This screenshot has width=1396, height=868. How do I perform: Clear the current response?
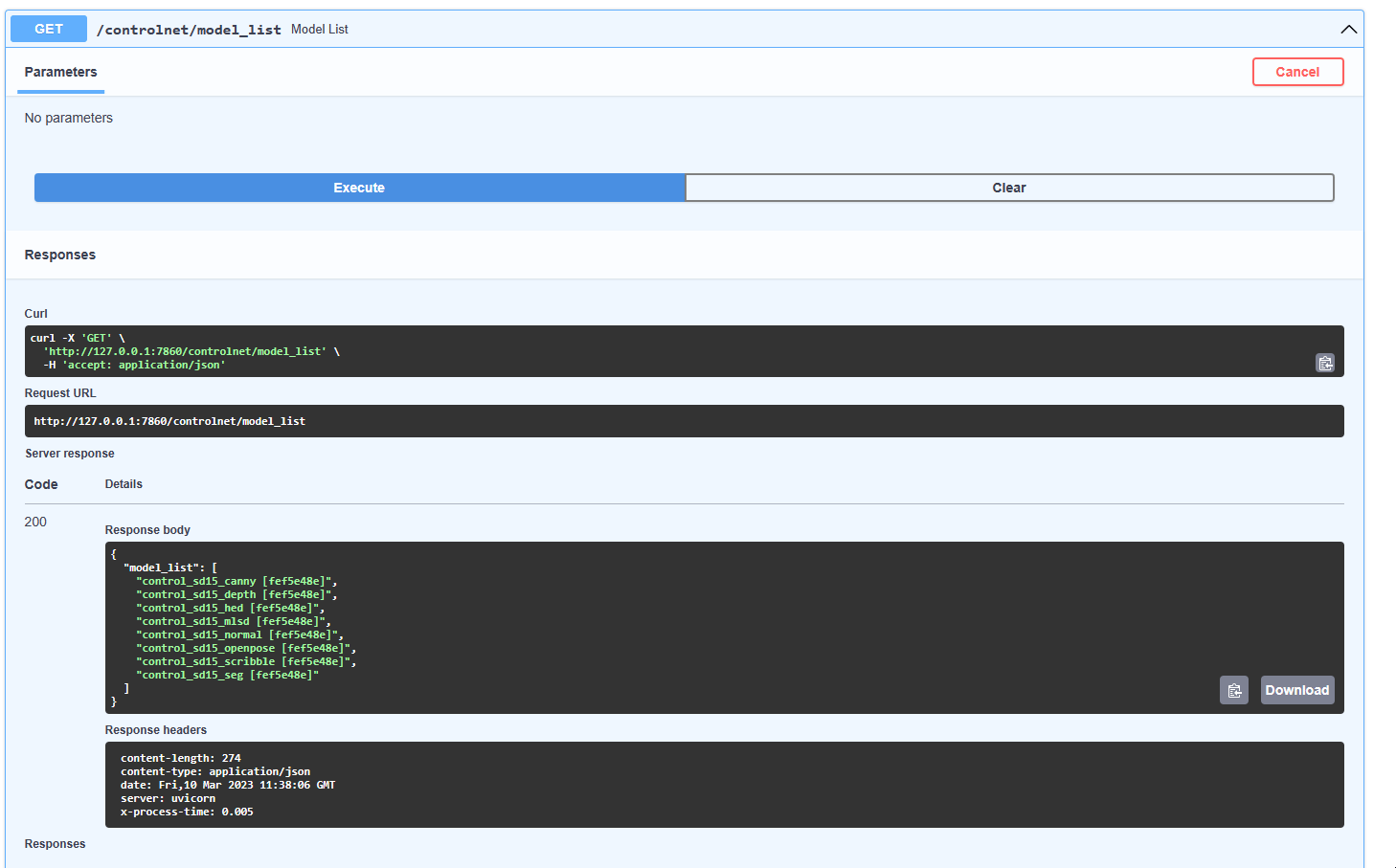tap(1008, 188)
